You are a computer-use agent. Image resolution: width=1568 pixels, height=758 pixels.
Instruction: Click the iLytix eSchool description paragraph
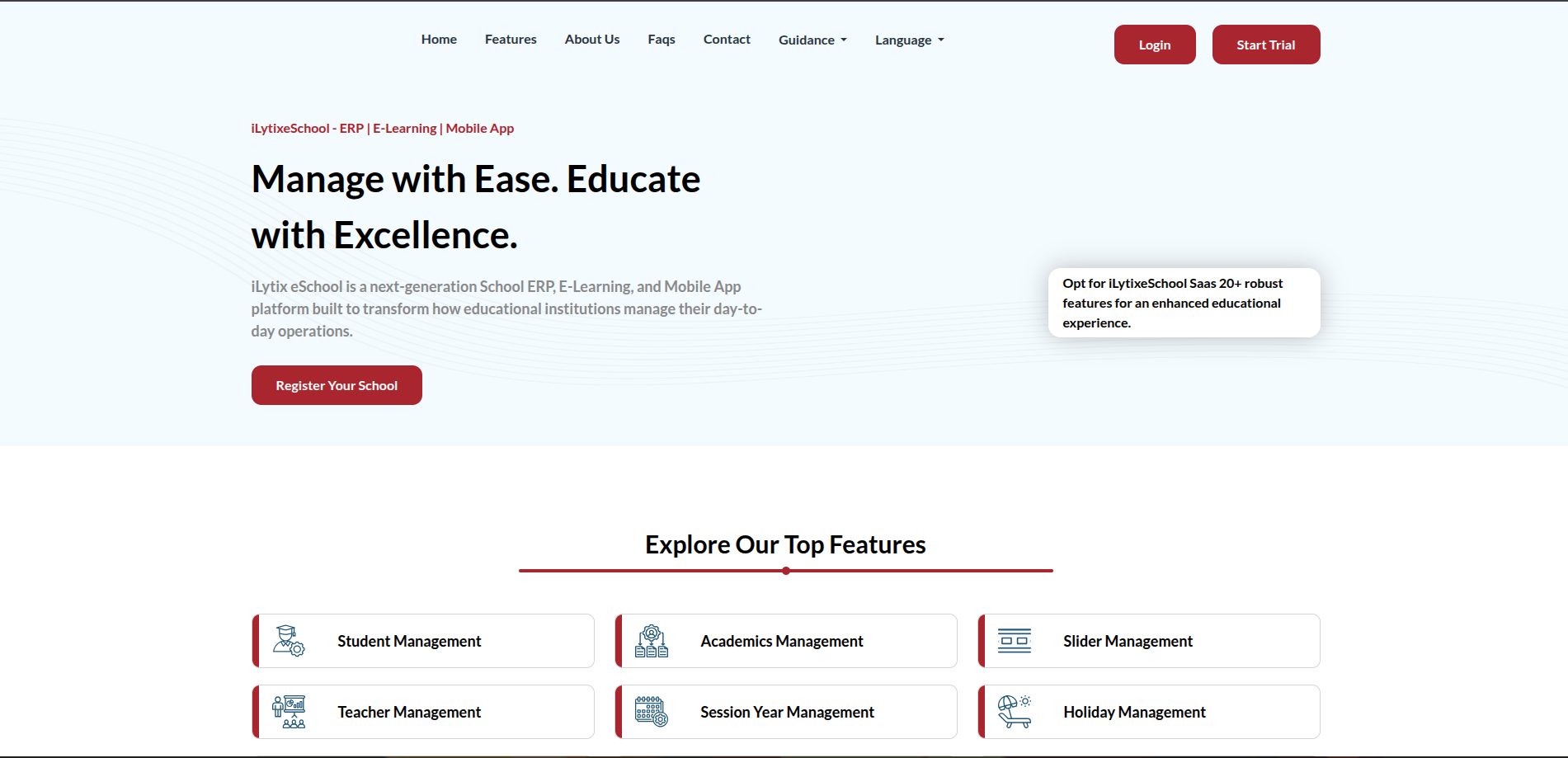point(506,308)
